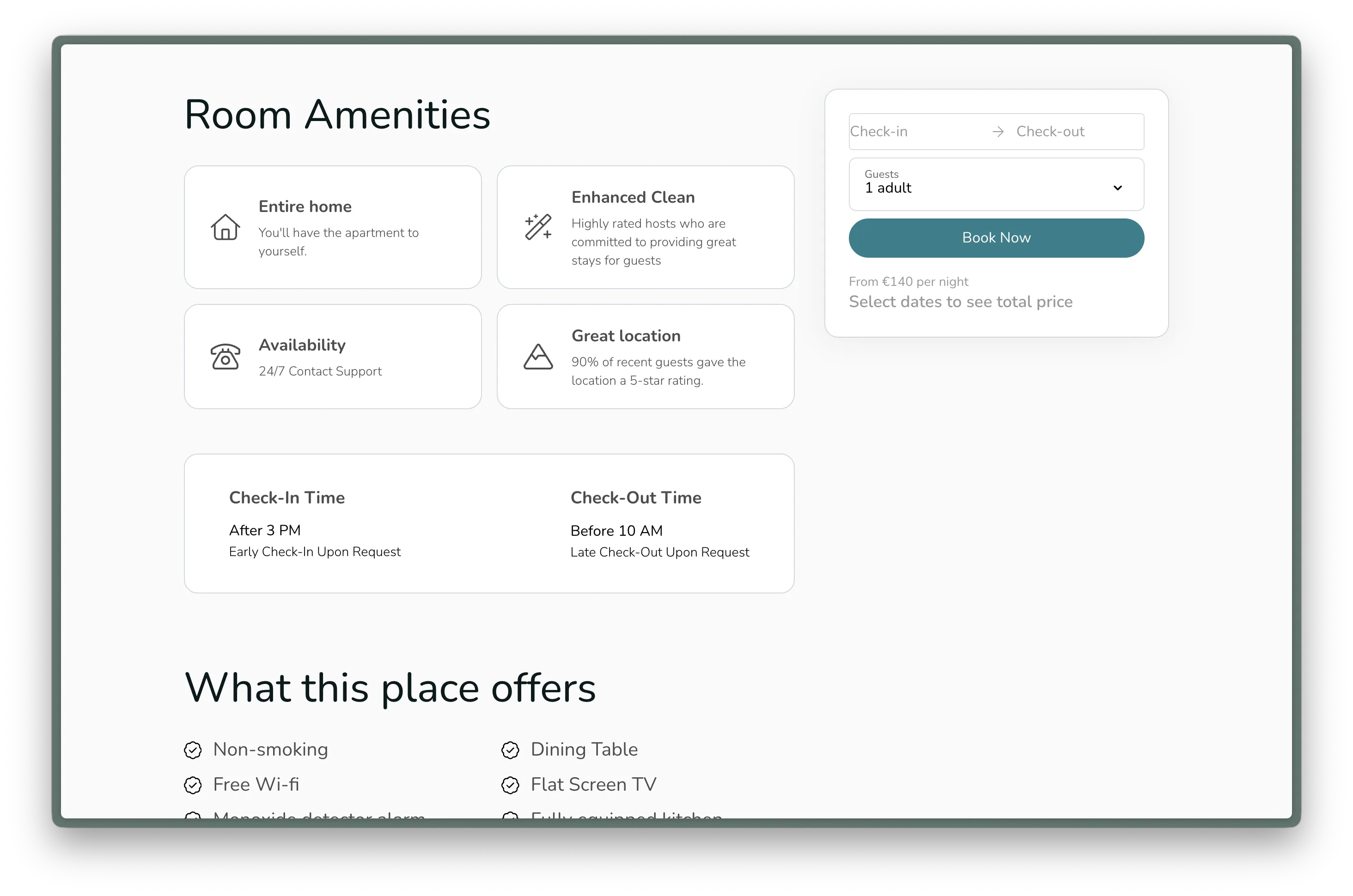Click the check badge beside Free Wi-fi
This screenshot has width=1353, height=896.
193,785
